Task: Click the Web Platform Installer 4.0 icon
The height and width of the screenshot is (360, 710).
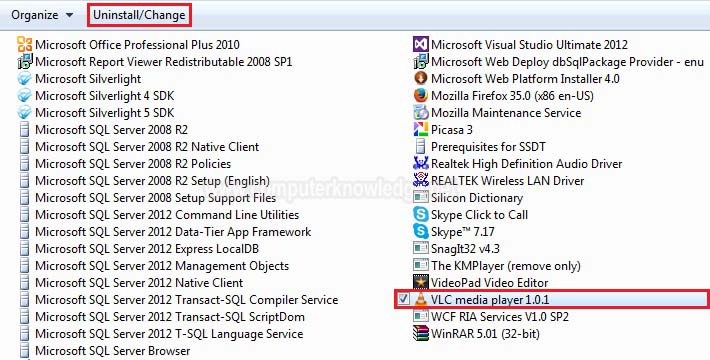Action: [421, 79]
